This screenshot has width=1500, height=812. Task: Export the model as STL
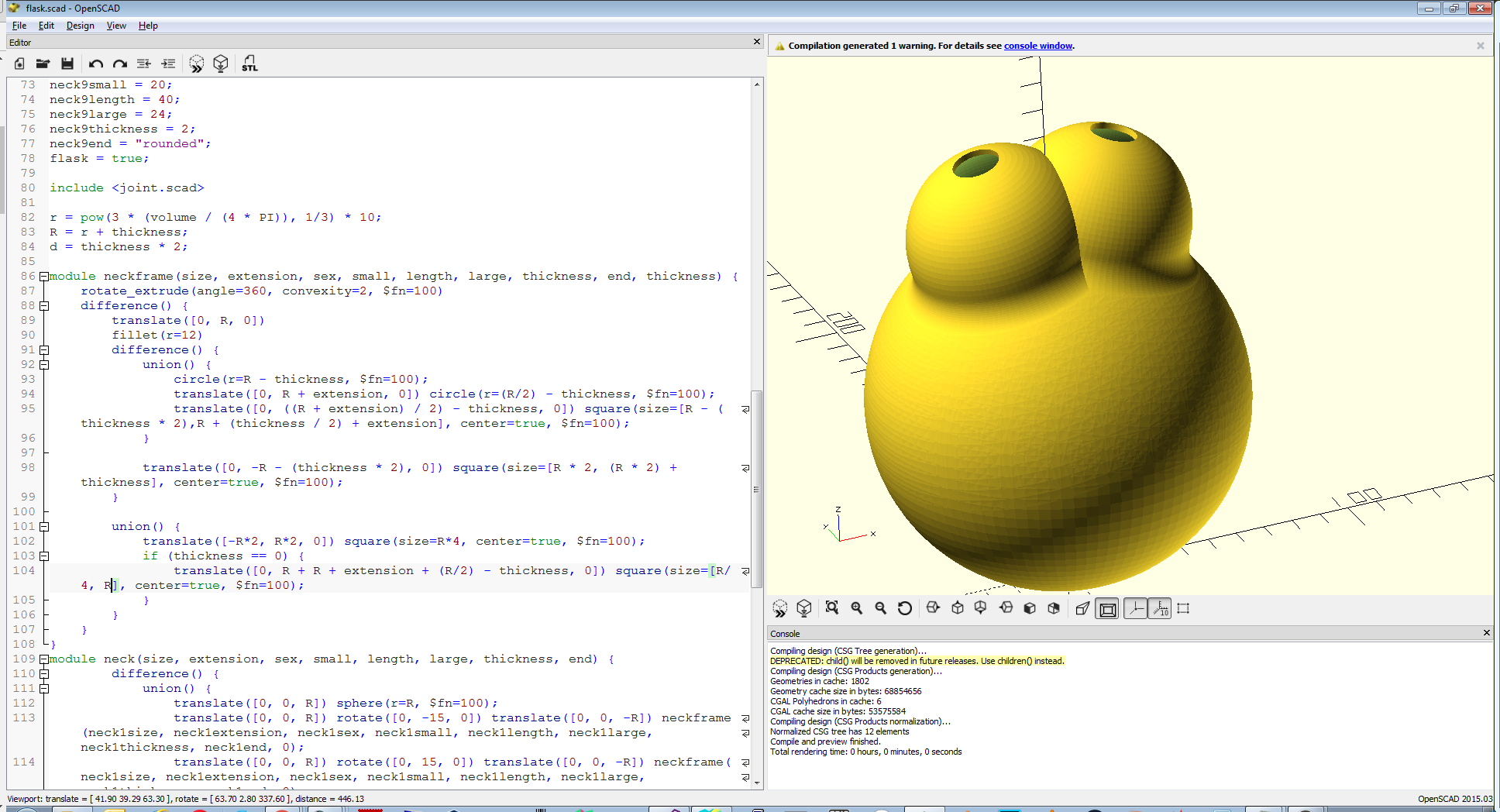click(249, 64)
